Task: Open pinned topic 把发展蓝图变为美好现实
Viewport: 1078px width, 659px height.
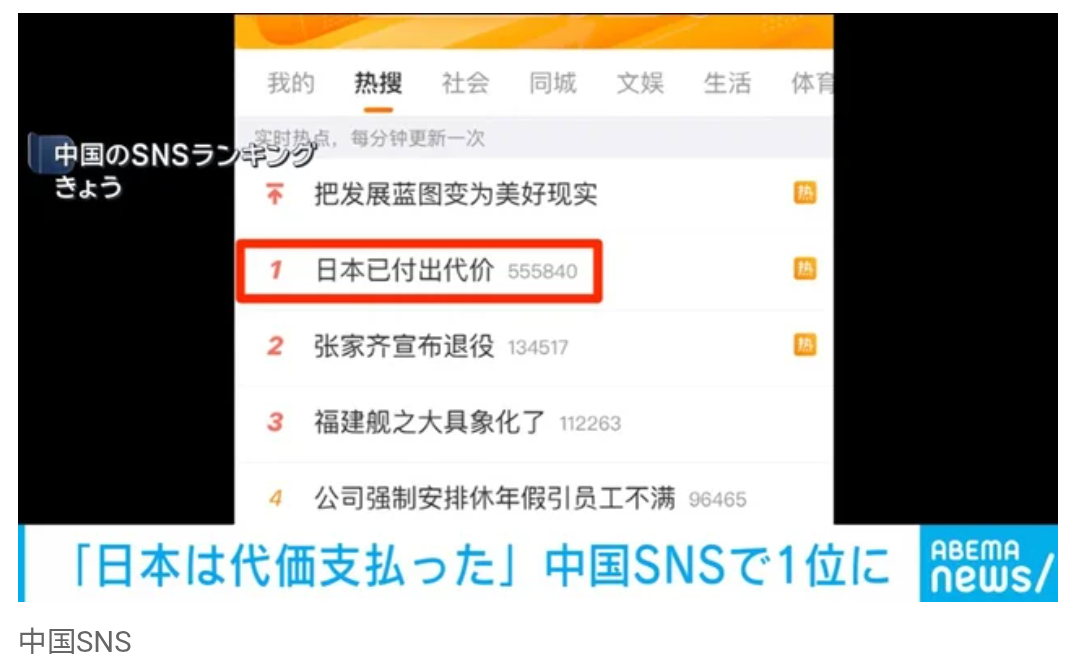Action: (x=456, y=194)
